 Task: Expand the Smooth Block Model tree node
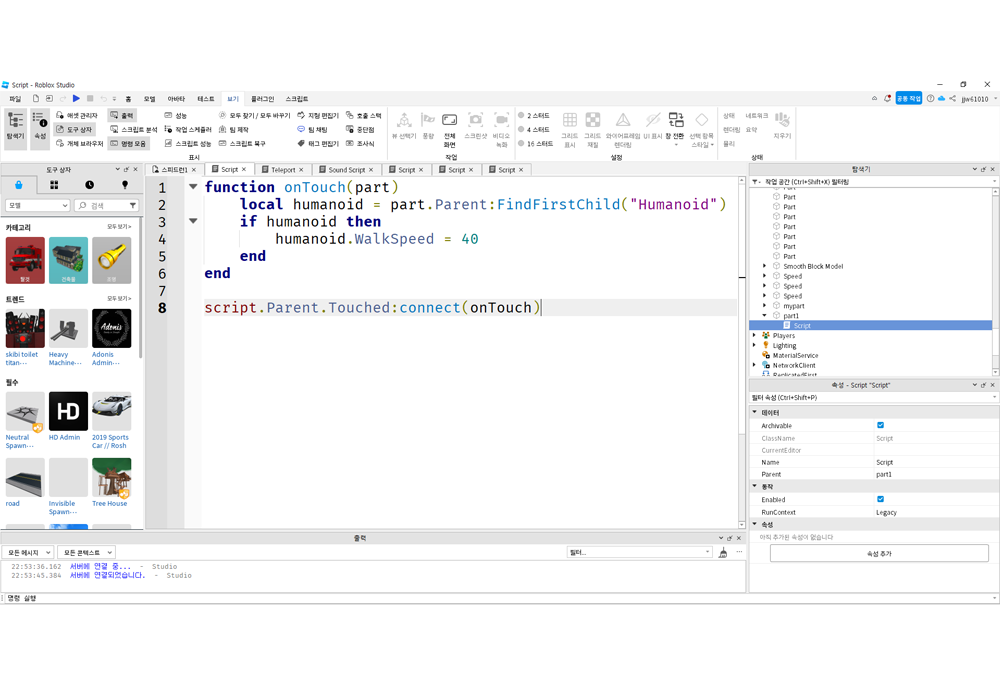pyautogui.click(x=765, y=266)
